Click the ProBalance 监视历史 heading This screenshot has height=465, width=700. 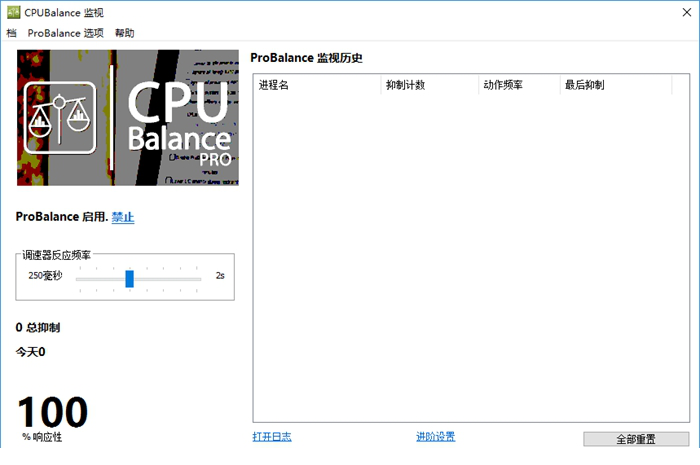pos(306,58)
